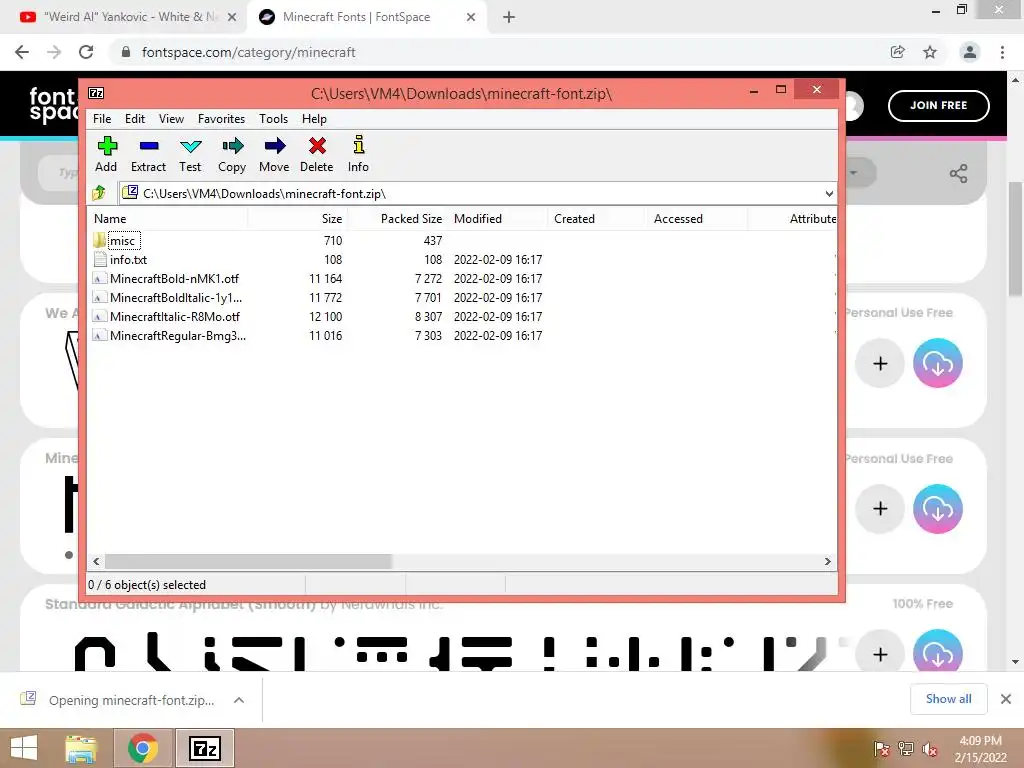The height and width of the screenshot is (768, 1024).
Task: Sort by the Accessed column header
Action: tap(697, 219)
